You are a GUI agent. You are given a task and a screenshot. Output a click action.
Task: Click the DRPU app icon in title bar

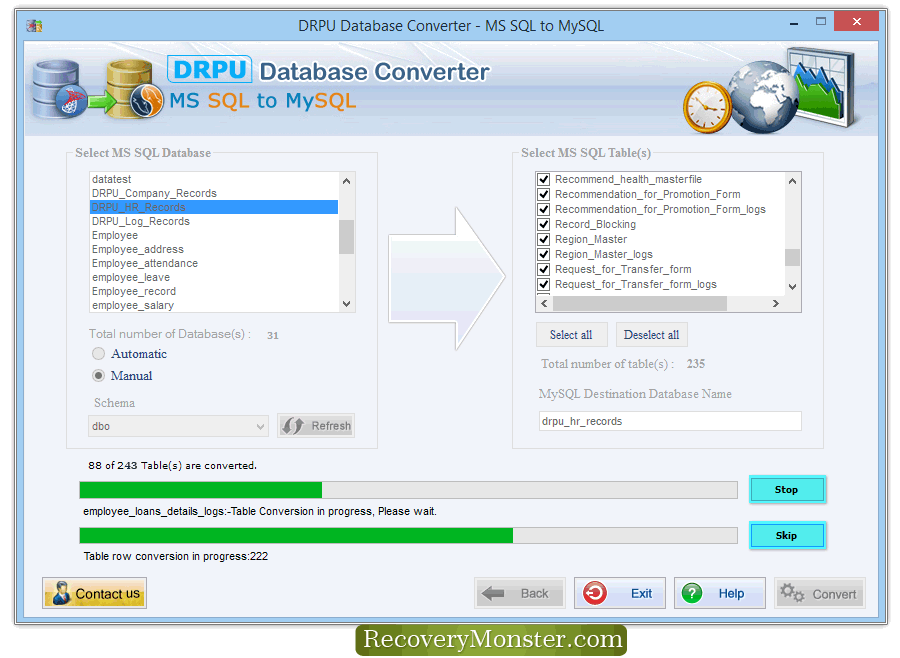[34, 26]
